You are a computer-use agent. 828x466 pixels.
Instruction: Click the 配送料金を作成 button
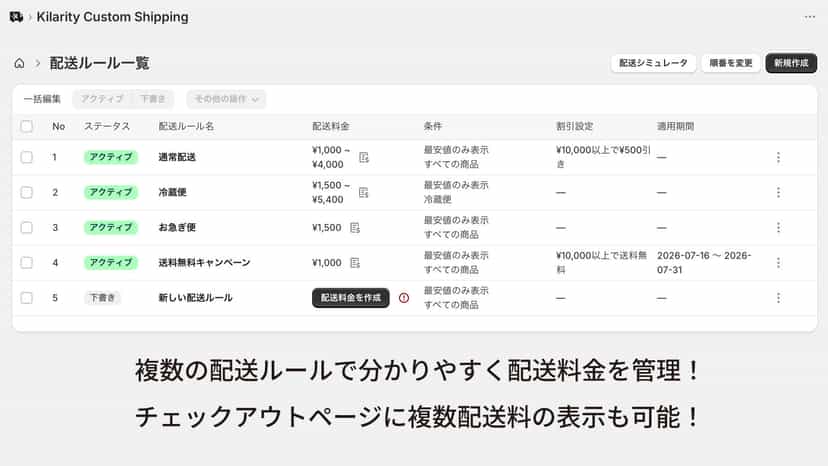(x=351, y=298)
